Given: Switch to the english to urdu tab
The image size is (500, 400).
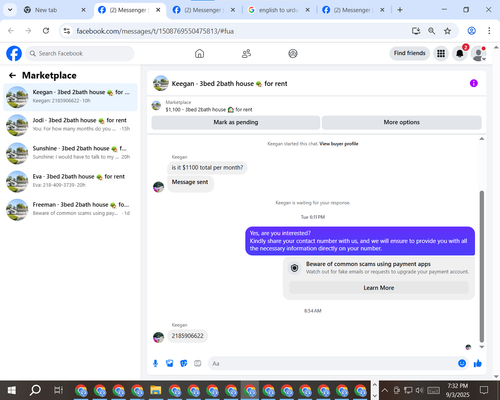Looking at the screenshot, I should coord(279,10).
